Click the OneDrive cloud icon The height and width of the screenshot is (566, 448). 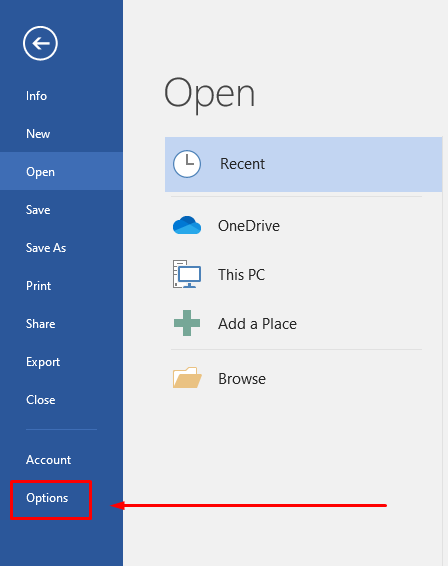point(187,225)
